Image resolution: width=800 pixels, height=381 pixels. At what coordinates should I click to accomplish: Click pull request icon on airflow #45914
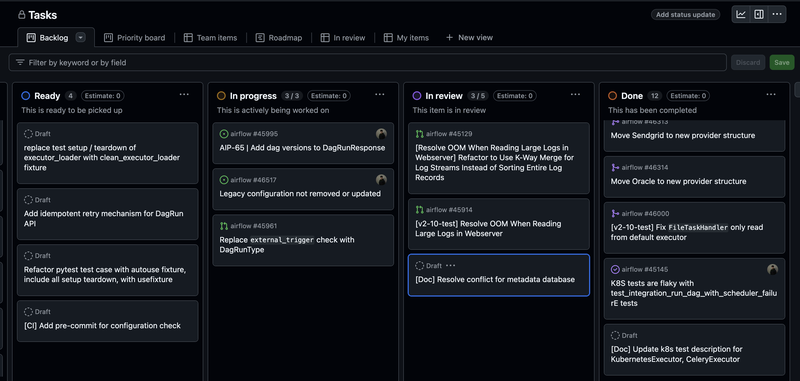click(x=419, y=210)
